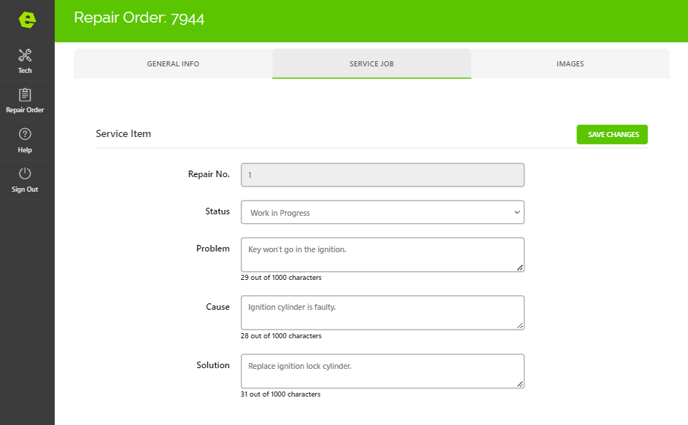Click inside the Solution text area
This screenshot has height=425, width=688.
click(x=383, y=371)
